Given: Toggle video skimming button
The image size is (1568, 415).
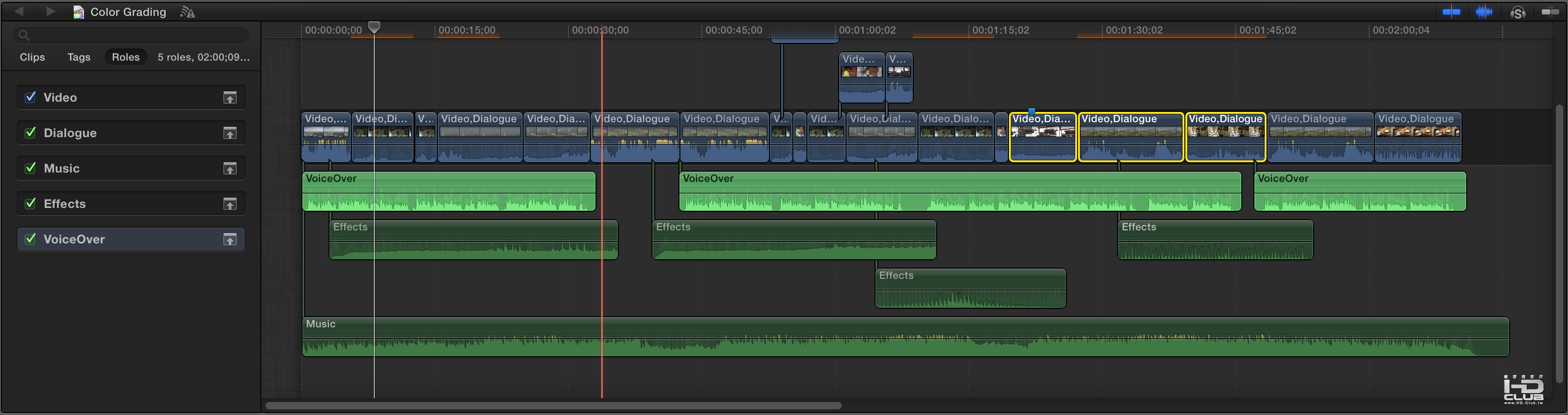Looking at the screenshot, I should coord(1451,12).
